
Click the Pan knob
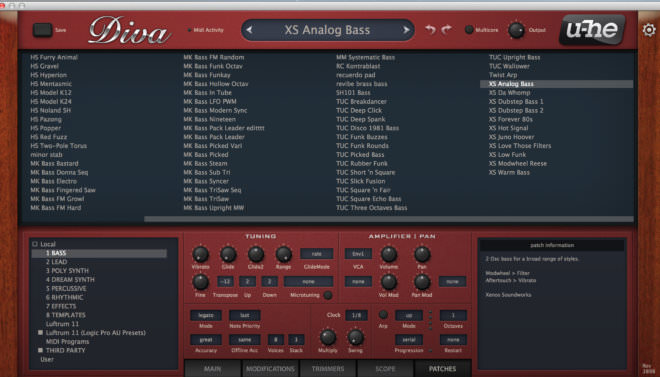pos(422,255)
